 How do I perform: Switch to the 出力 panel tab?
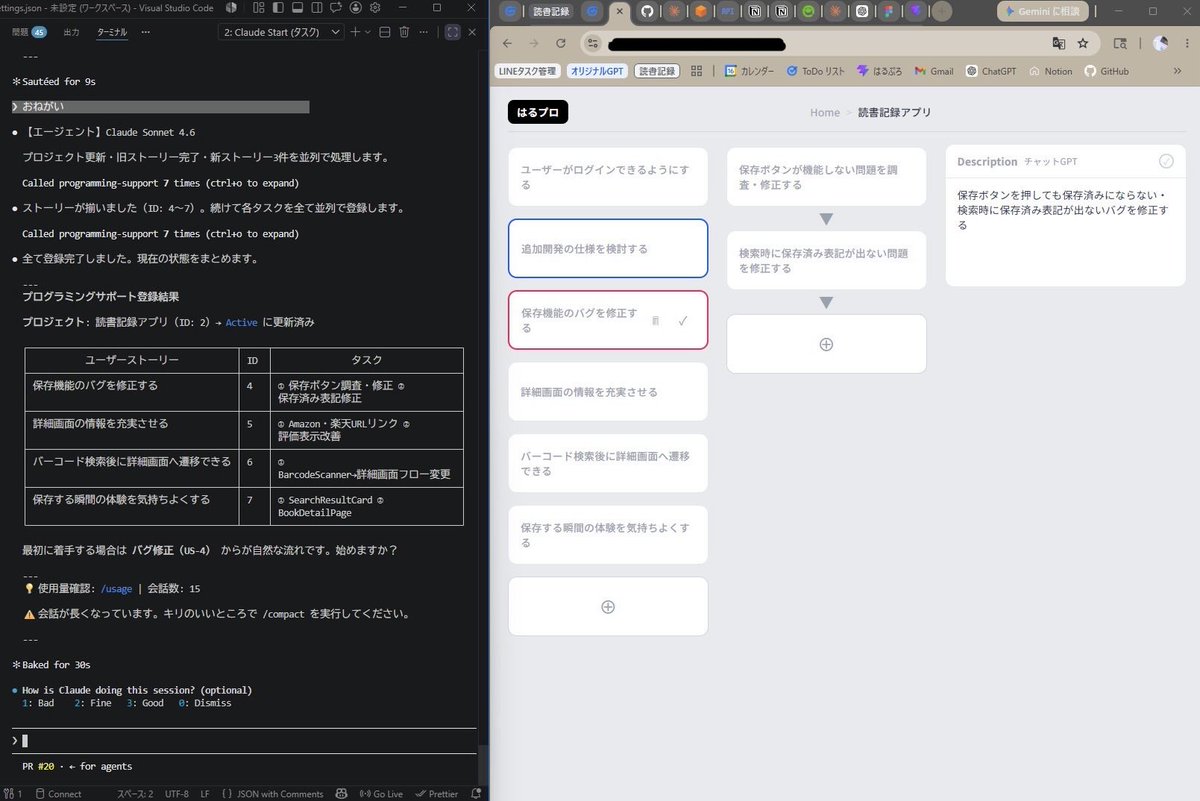(72, 32)
